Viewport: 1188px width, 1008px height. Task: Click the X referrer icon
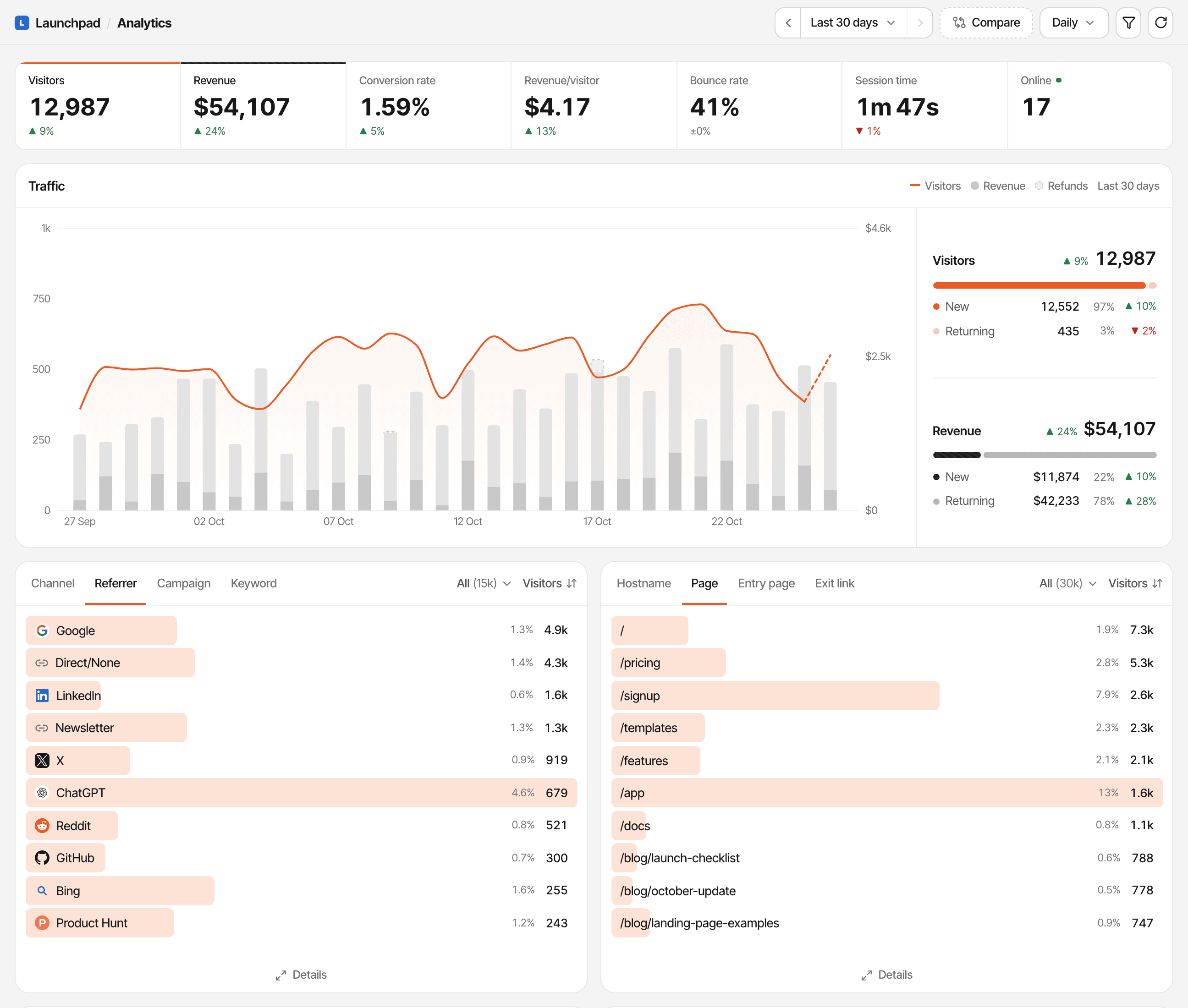(42, 761)
